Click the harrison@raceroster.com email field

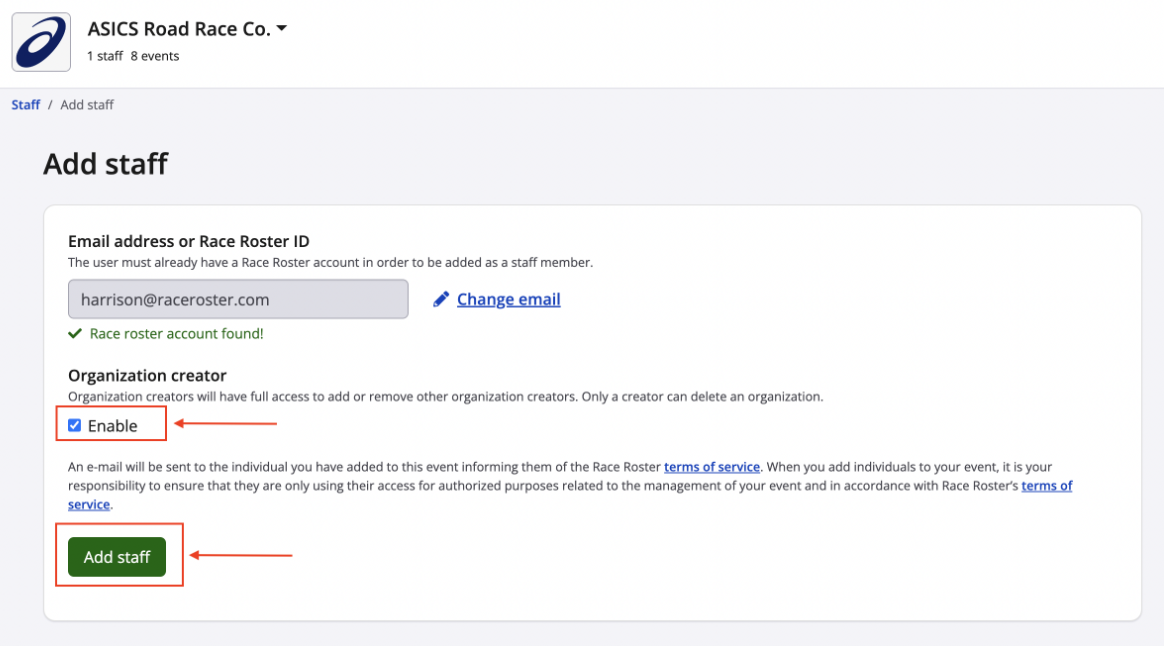238,299
